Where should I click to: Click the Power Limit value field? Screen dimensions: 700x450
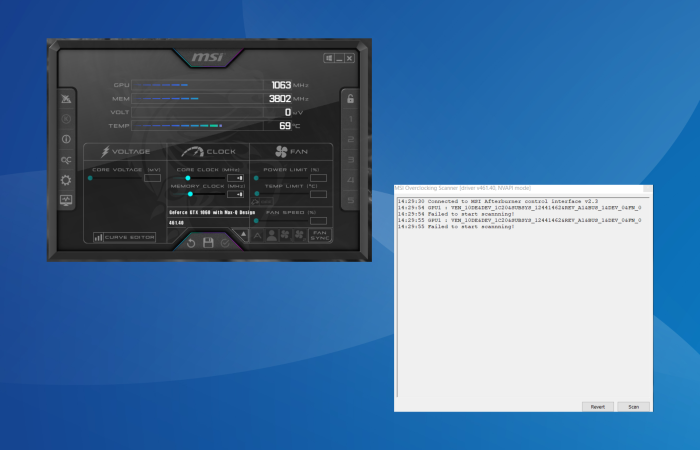318,178
